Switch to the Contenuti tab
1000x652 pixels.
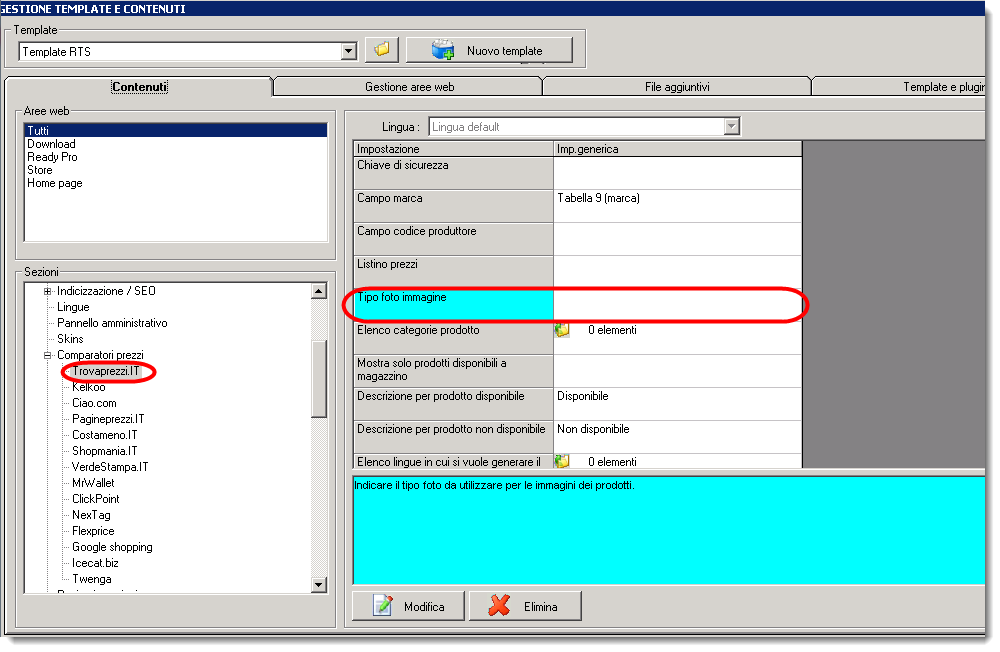pos(139,87)
